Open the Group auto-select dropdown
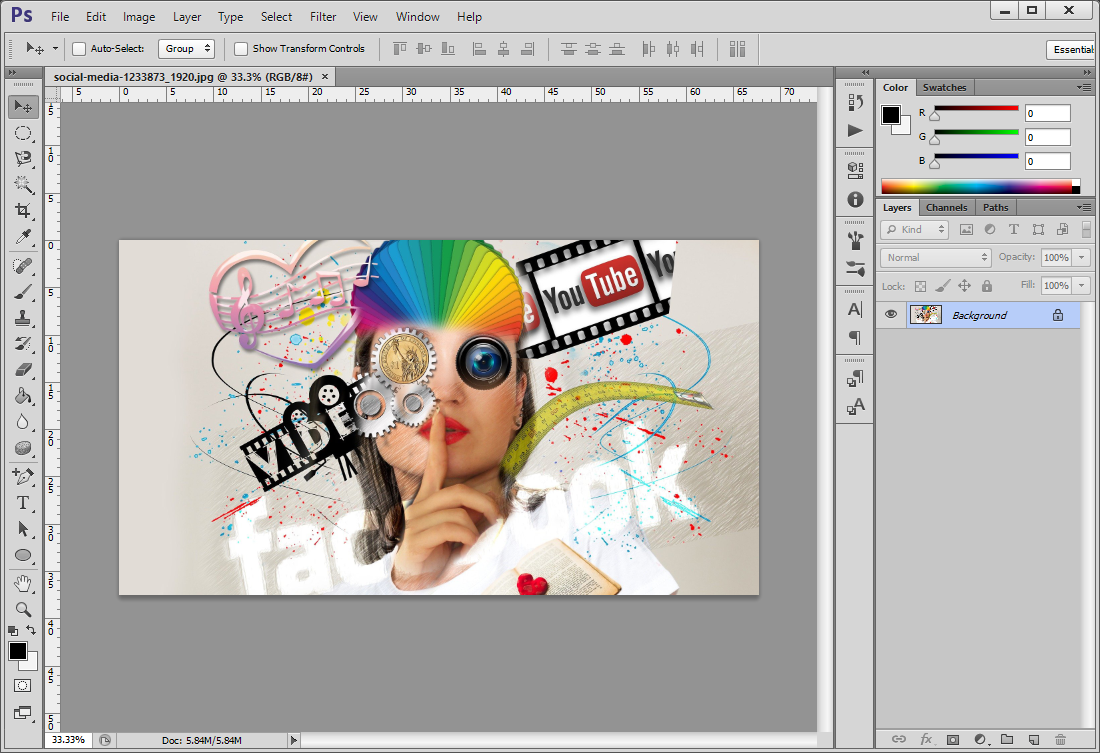The image size is (1100, 753). tap(186, 48)
